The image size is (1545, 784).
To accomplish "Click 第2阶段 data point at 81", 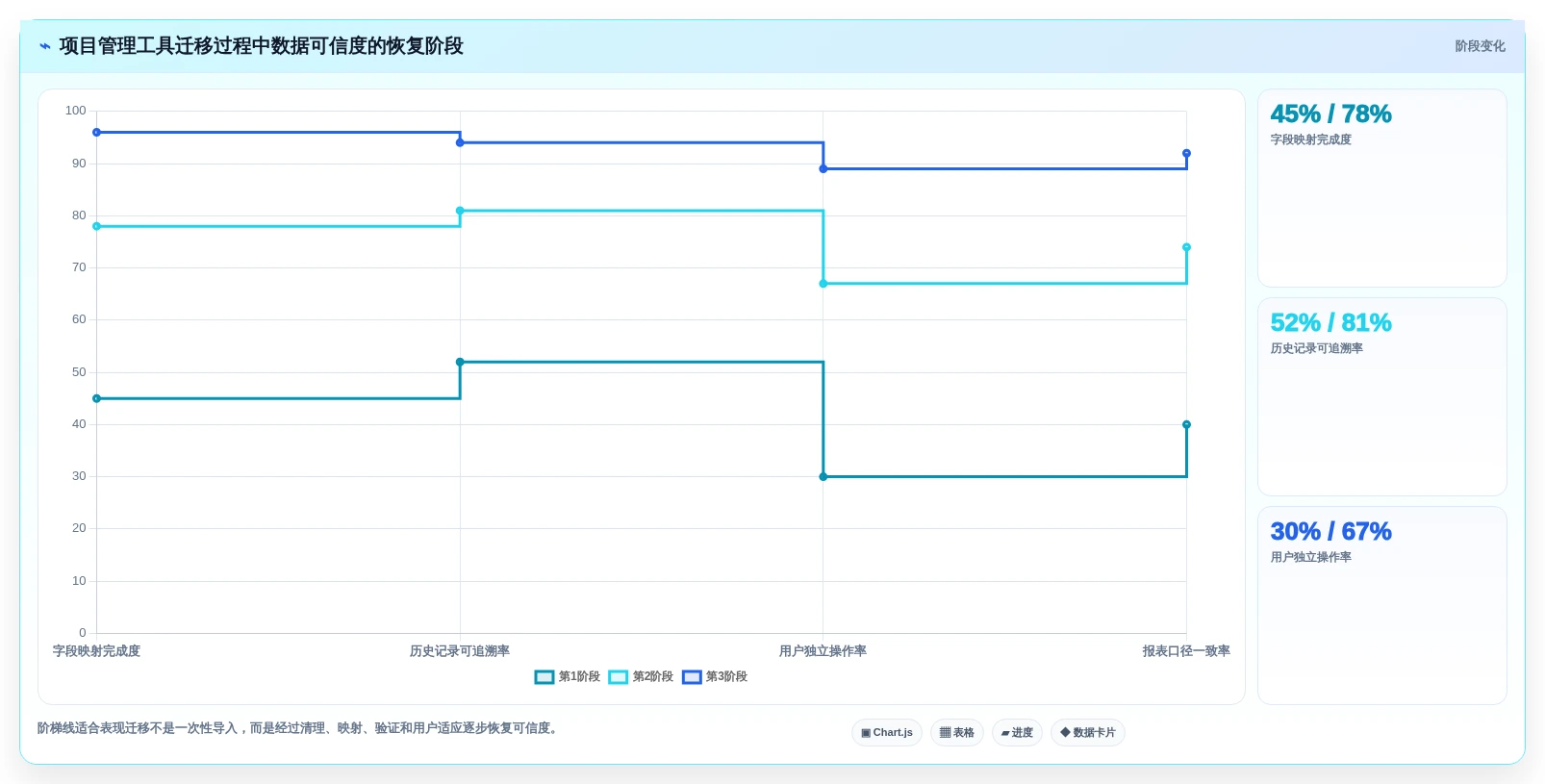I will 460,211.
